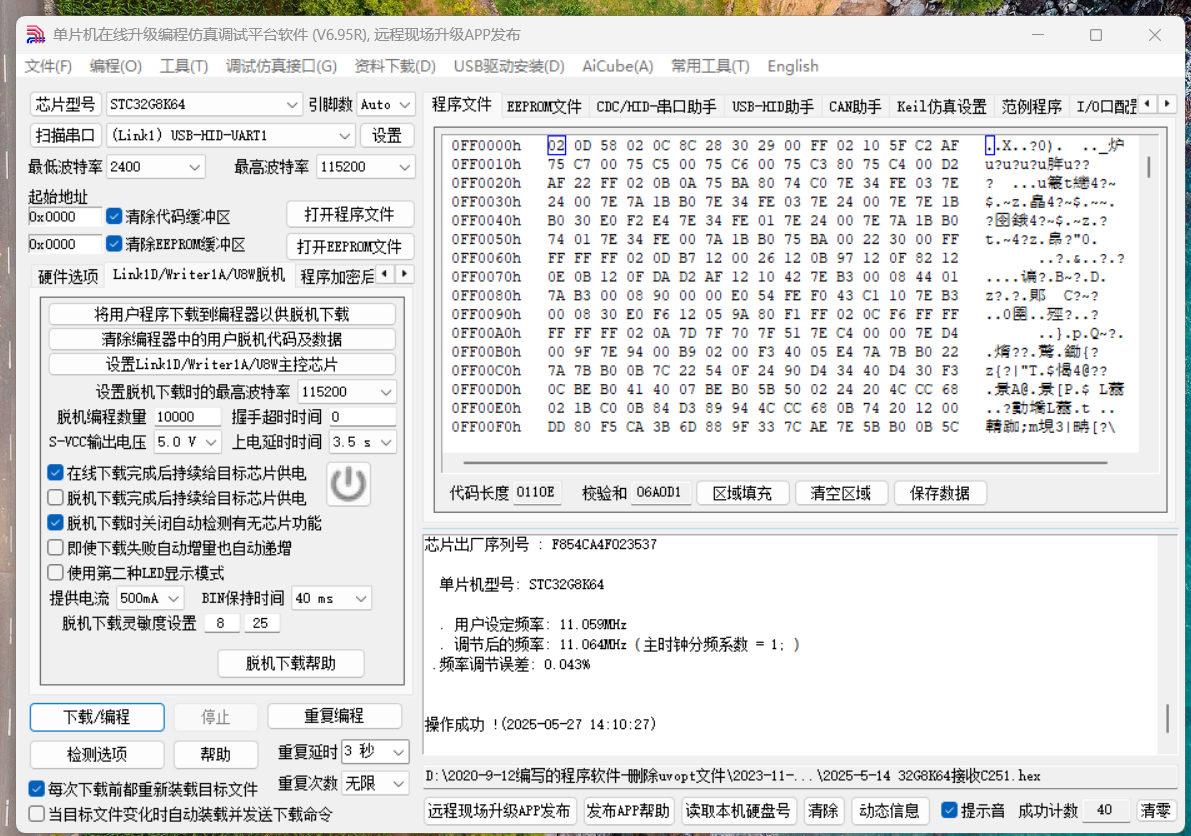Click 区域填充 button
Image resolution: width=1191 pixels, height=836 pixels.
(742, 494)
